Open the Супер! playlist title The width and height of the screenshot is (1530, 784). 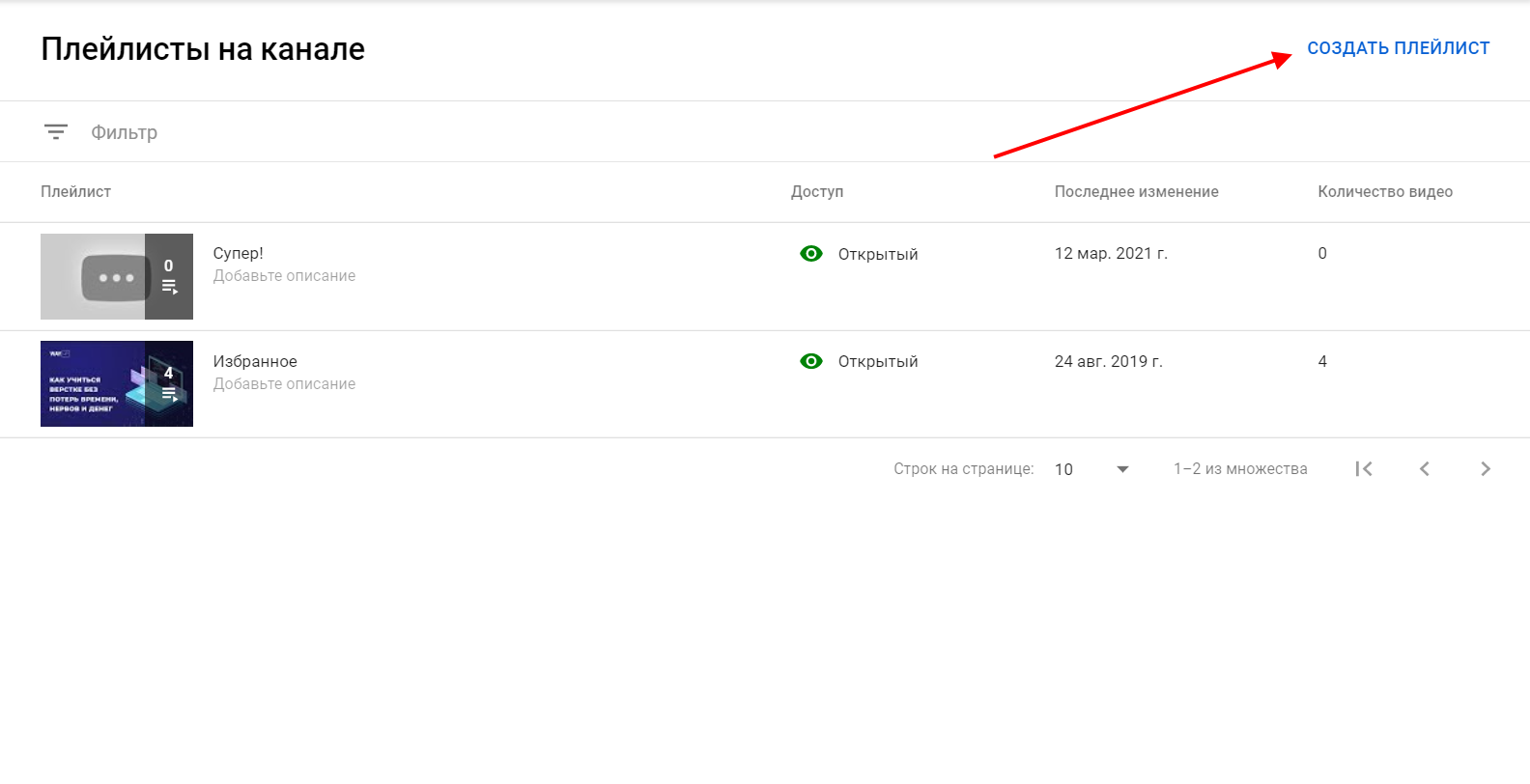(x=238, y=254)
